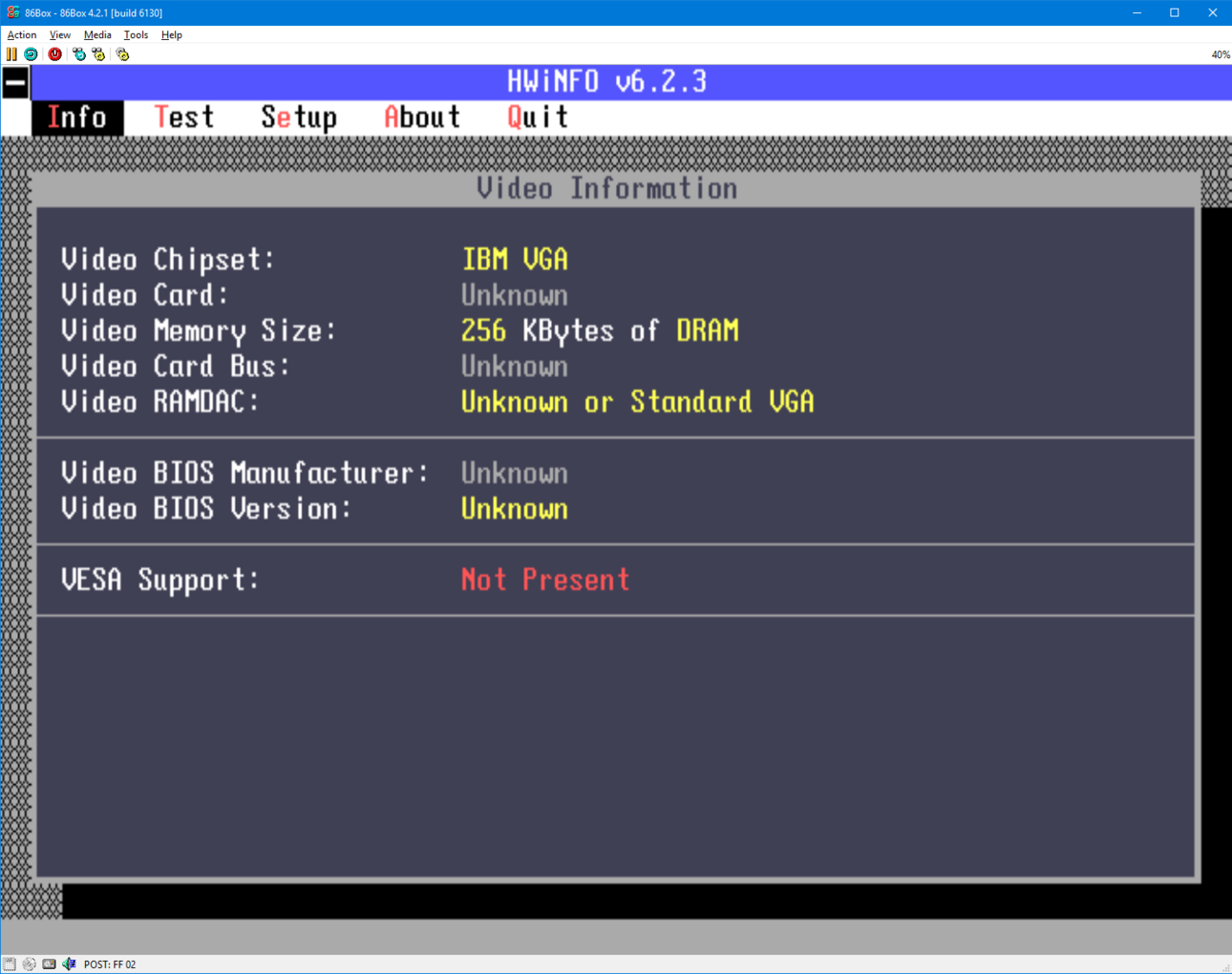Close the 86Box window
This screenshot has width=1232, height=974.
coord(1213,12)
